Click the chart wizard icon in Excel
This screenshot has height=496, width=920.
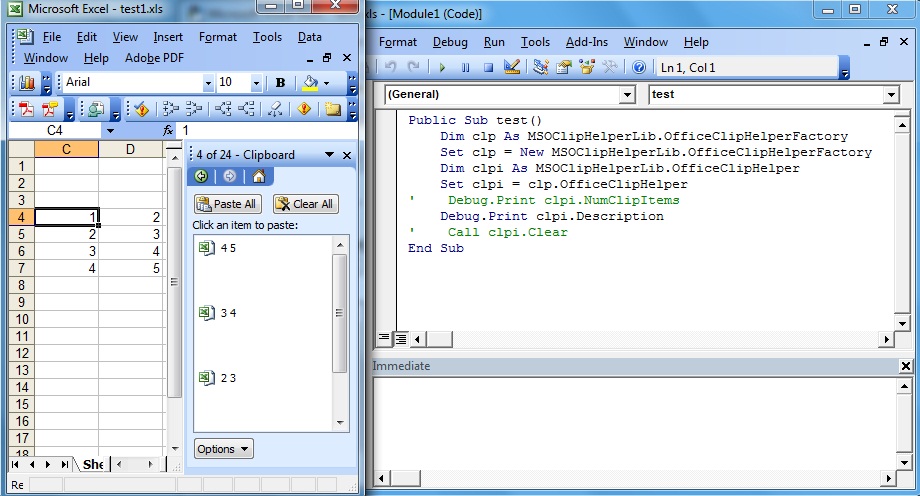[27, 83]
